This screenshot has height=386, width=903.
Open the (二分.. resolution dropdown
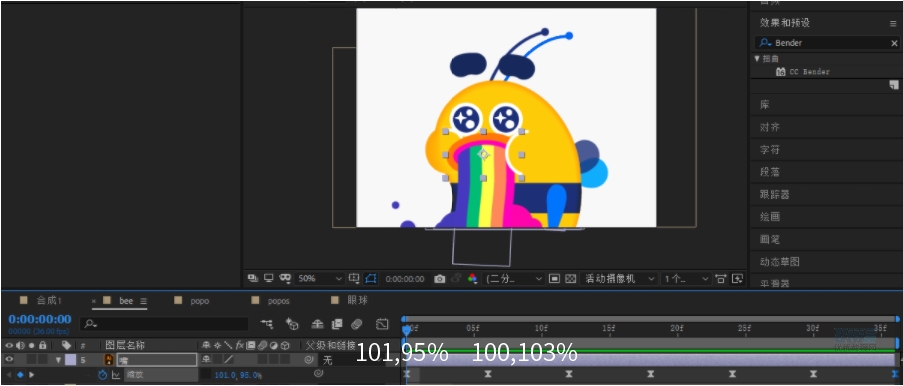click(x=514, y=279)
